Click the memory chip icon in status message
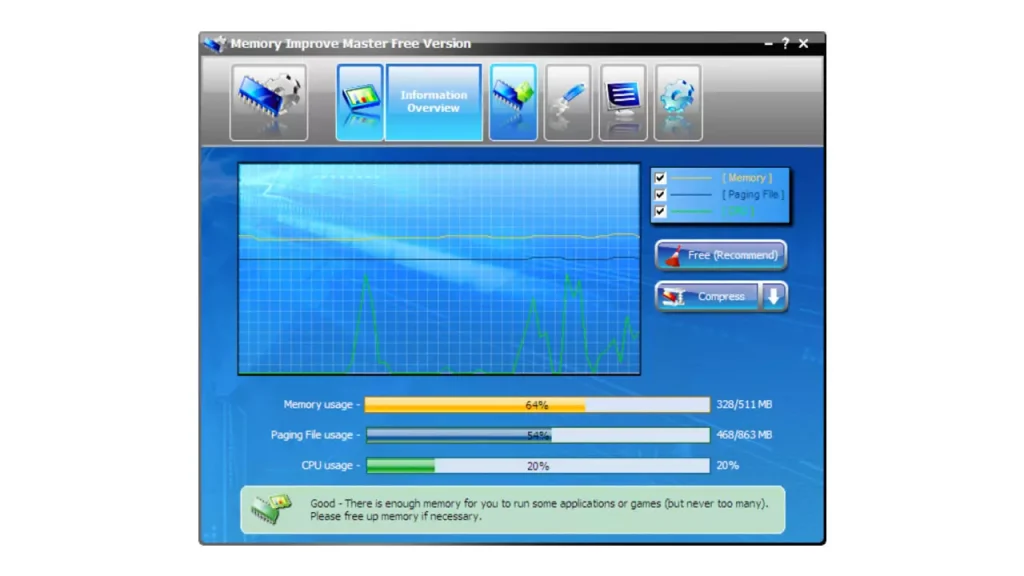This screenshot has width=1024, height=576. click(271, 509)
